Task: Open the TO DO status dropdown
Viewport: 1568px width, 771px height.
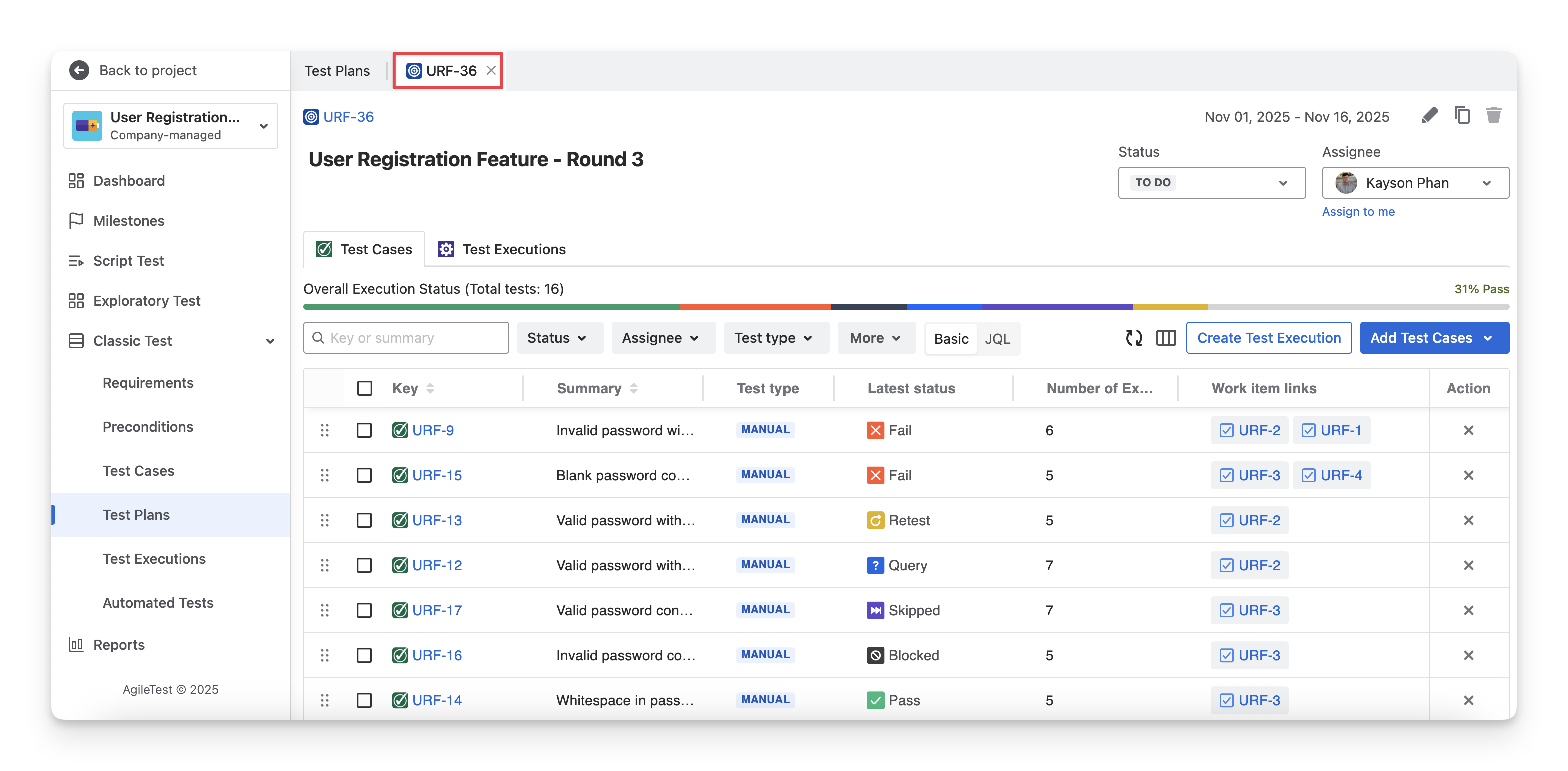Action: pyautogui.click(x=1211, y=183)
